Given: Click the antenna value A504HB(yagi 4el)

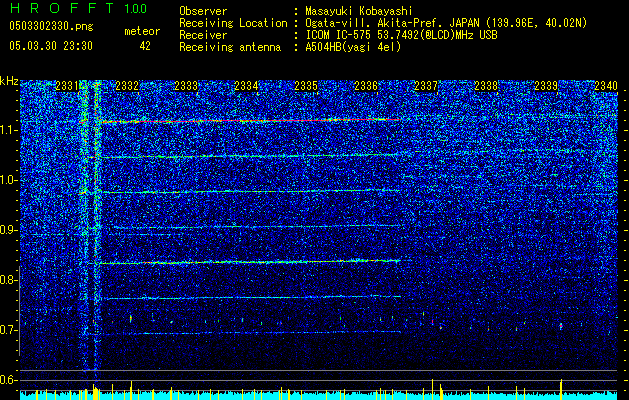Looking at the screenshot, I should [x=353, y=47].
